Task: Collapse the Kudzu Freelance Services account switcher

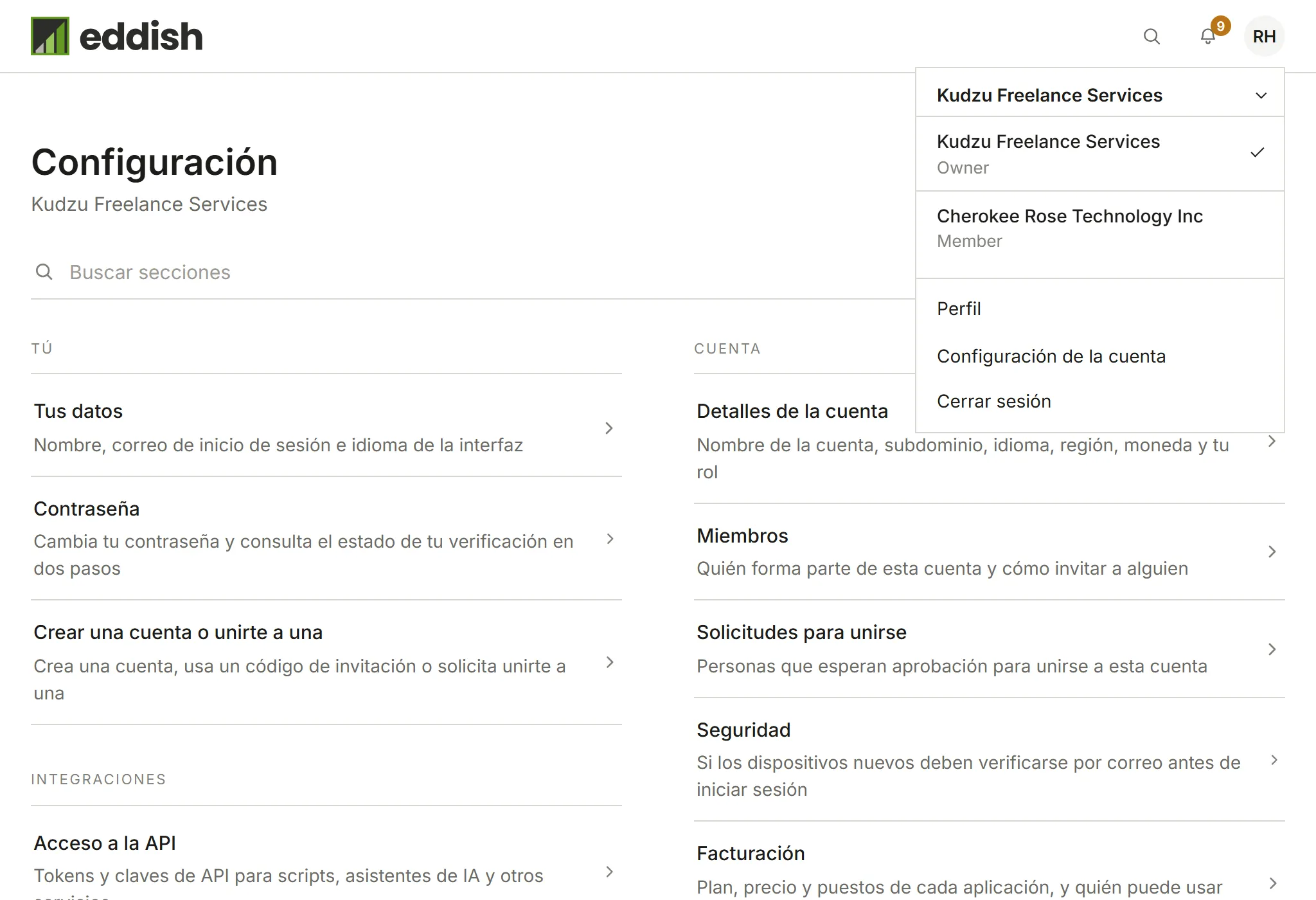Action: point(1099,95)
